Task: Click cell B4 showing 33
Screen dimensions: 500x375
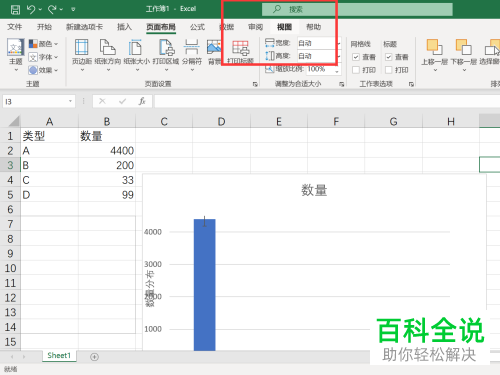Action: point(107,180)
